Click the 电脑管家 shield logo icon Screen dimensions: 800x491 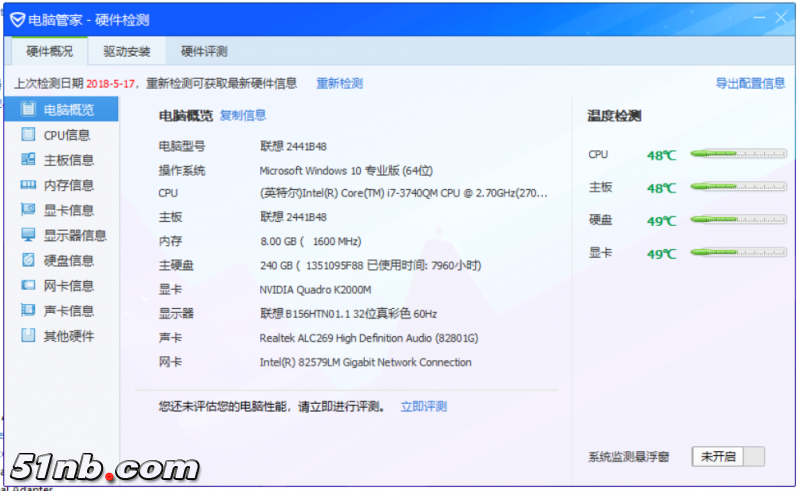(17, 20)
